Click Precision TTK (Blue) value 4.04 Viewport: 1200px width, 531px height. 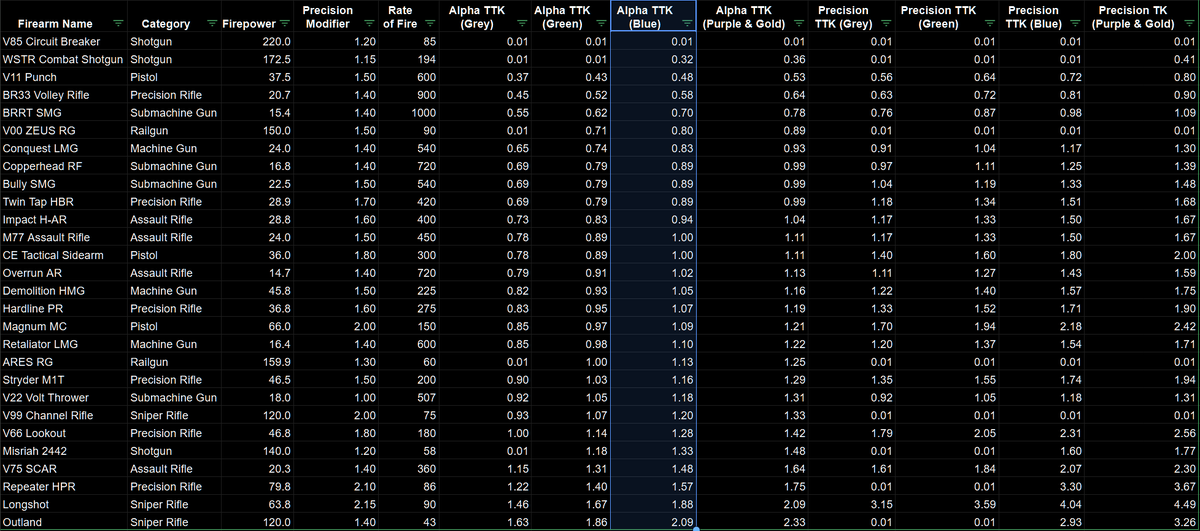point(1070,504)
